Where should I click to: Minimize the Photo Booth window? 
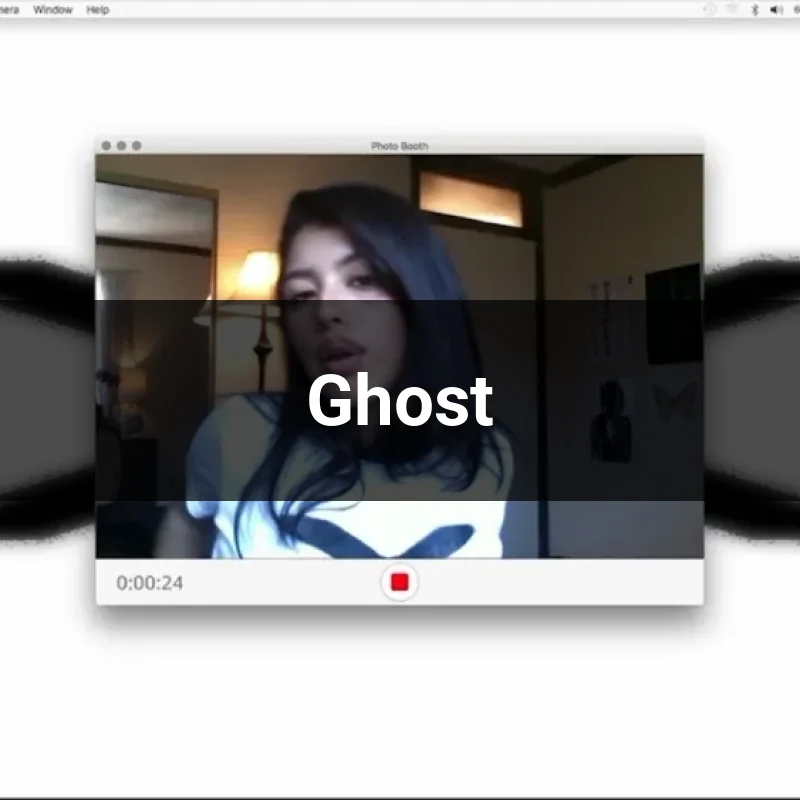121,146
